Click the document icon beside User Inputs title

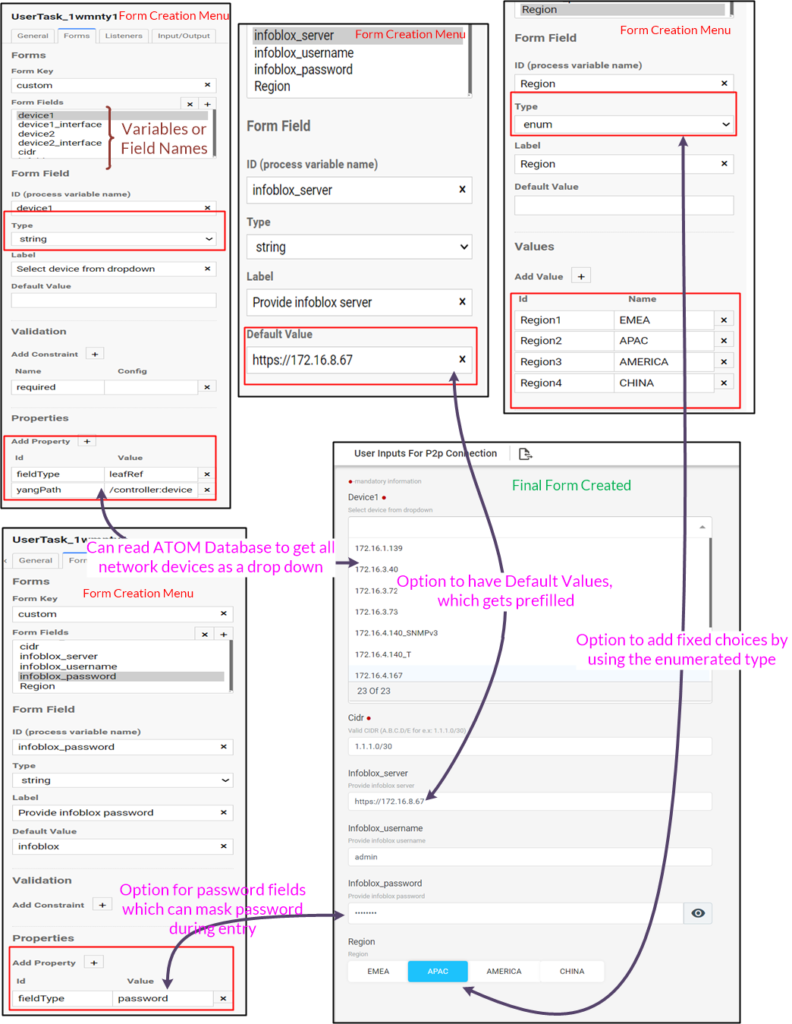tap(525, 454)
